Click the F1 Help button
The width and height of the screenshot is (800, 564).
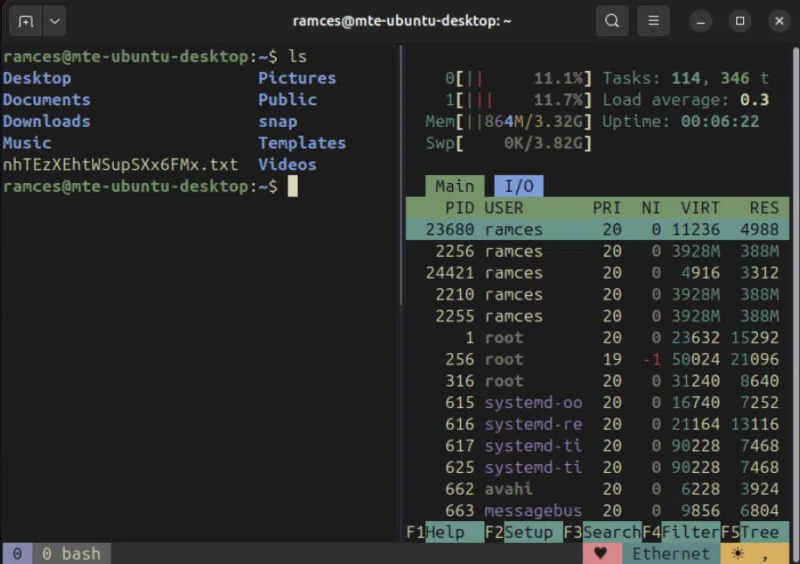(444, 532)
